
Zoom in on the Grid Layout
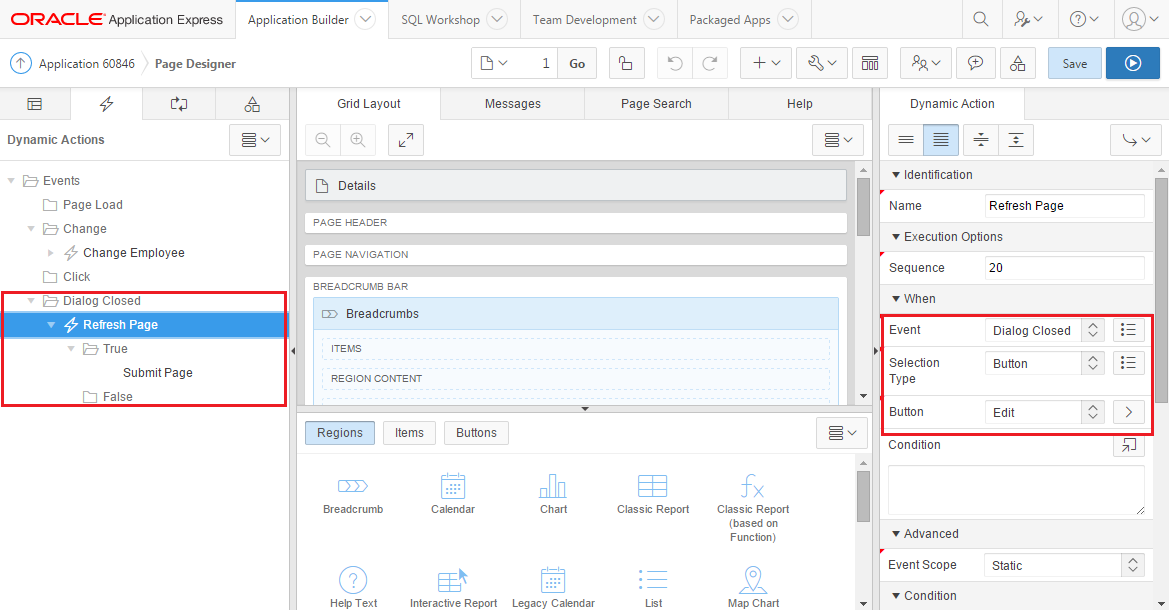(x=358, y=140)
